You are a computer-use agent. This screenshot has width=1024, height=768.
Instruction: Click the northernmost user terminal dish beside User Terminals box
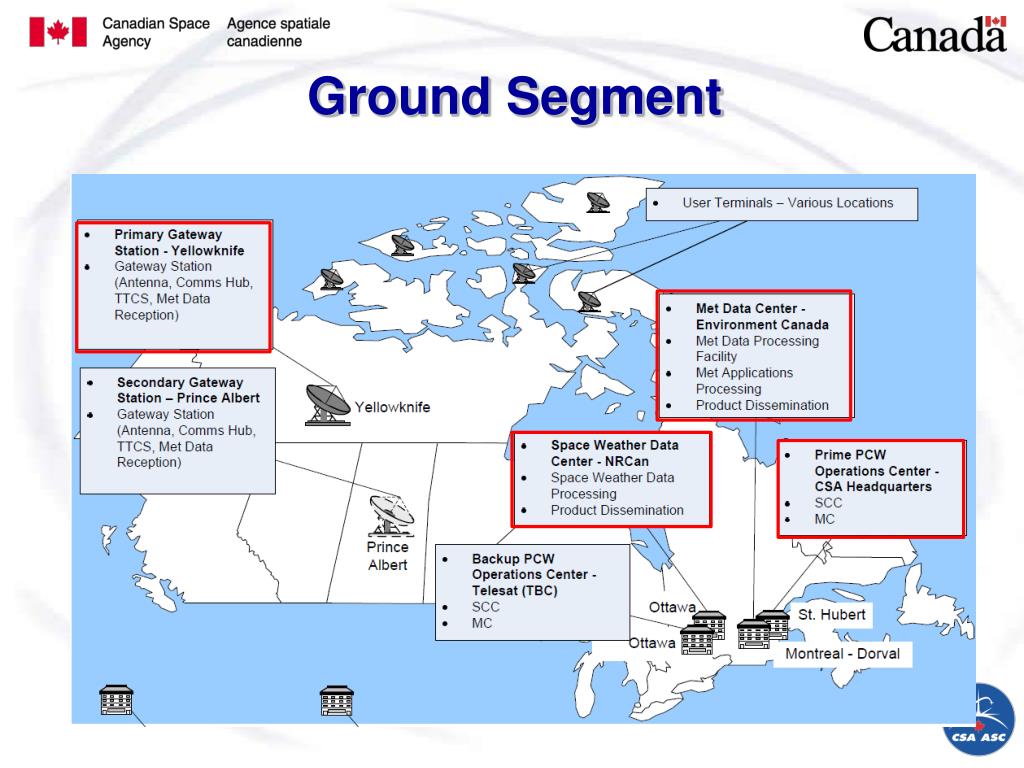coord(598,202)
